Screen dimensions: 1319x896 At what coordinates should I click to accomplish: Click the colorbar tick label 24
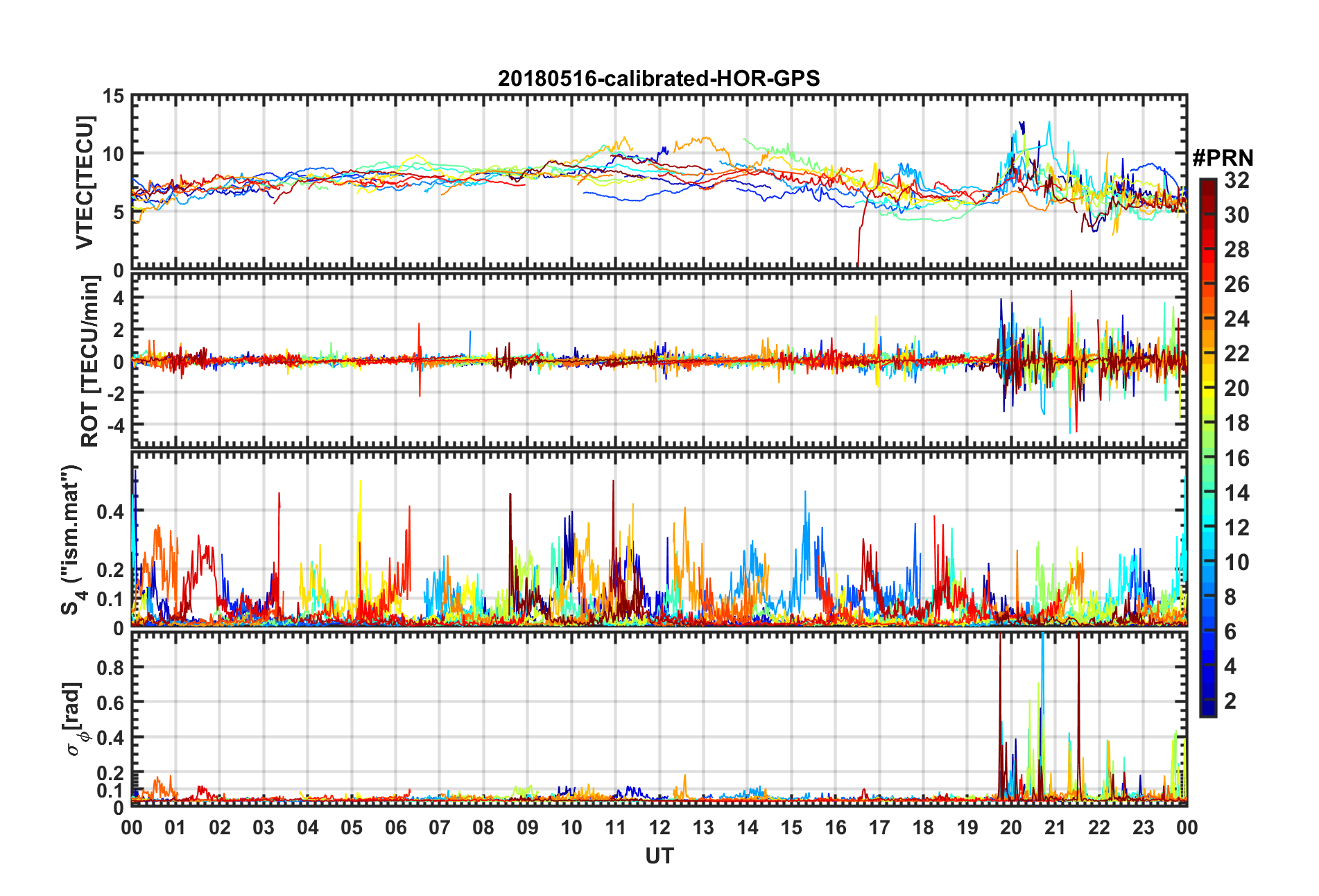click(x=1237, y=319)
